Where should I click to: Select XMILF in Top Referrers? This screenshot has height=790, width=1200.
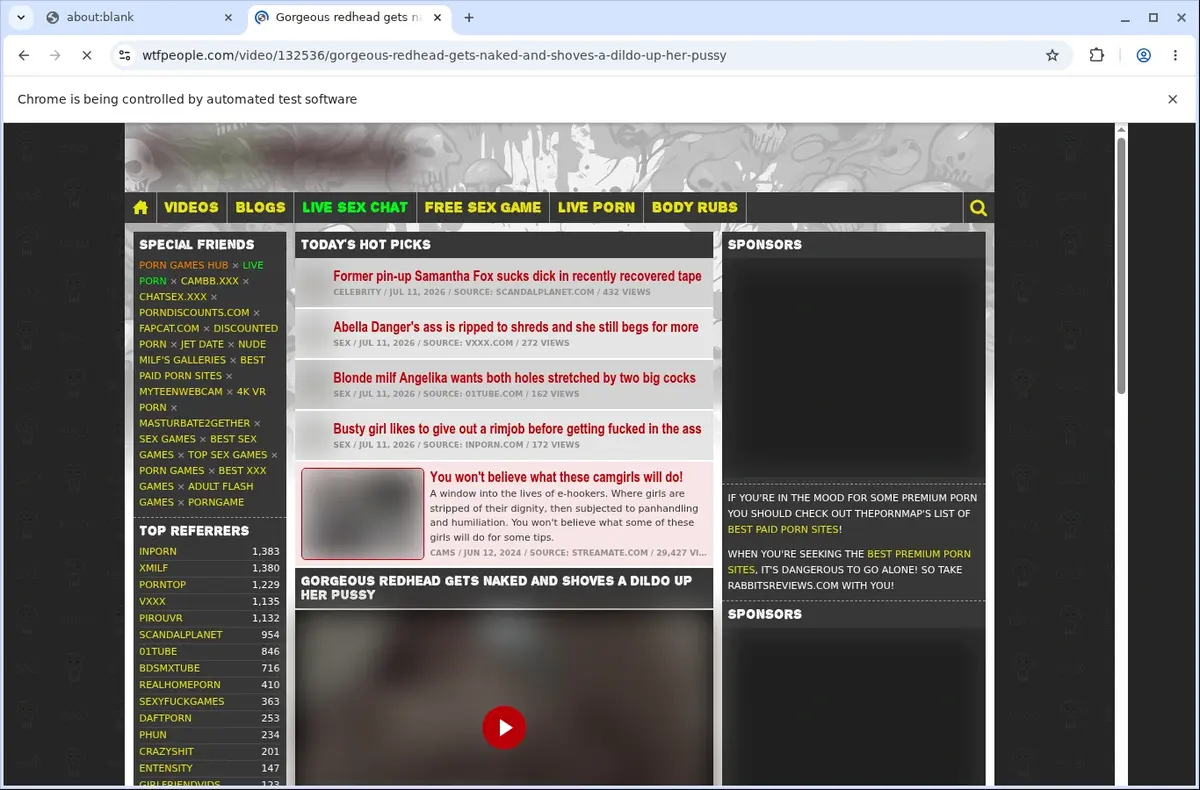point(154,568)
